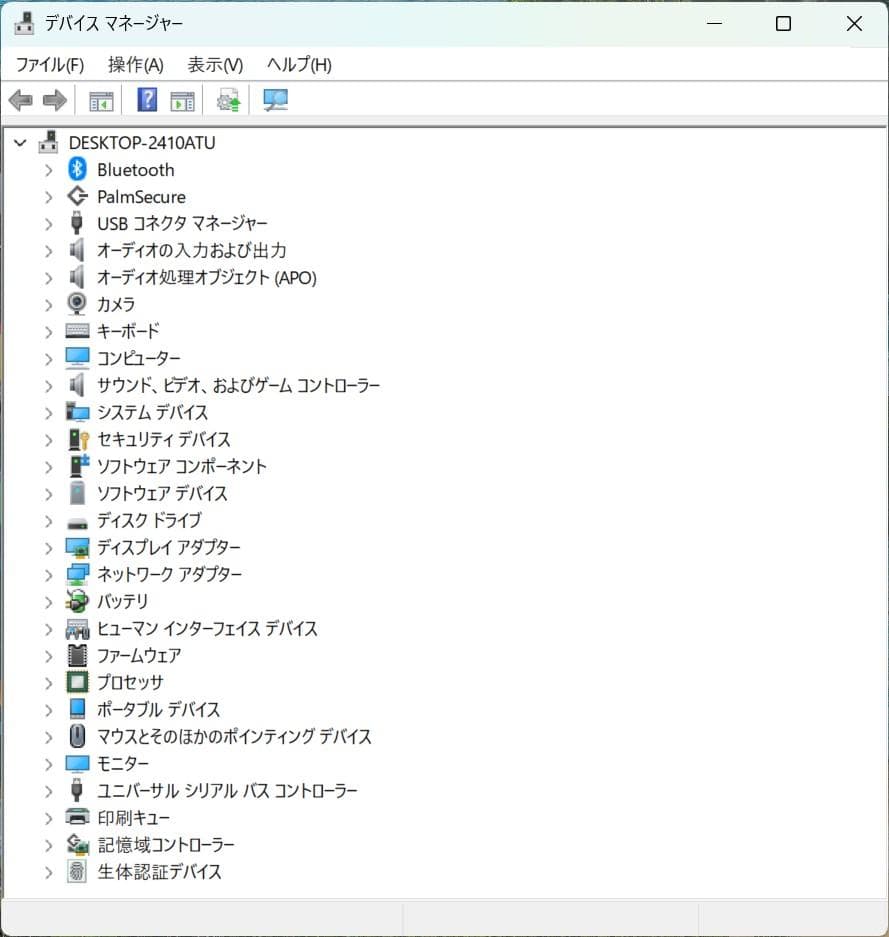
Task: Select the 生体認証デバイス category
Action: (159, 871)
